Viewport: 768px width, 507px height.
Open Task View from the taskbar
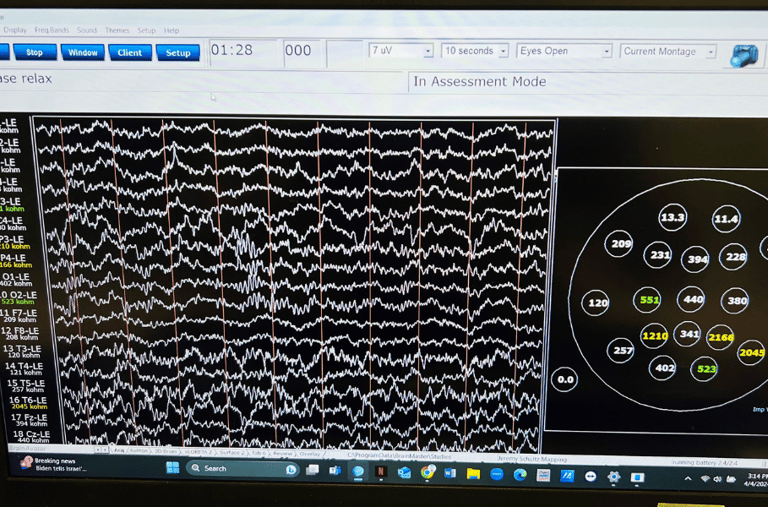pyautogui.click(x=312, y=470)
